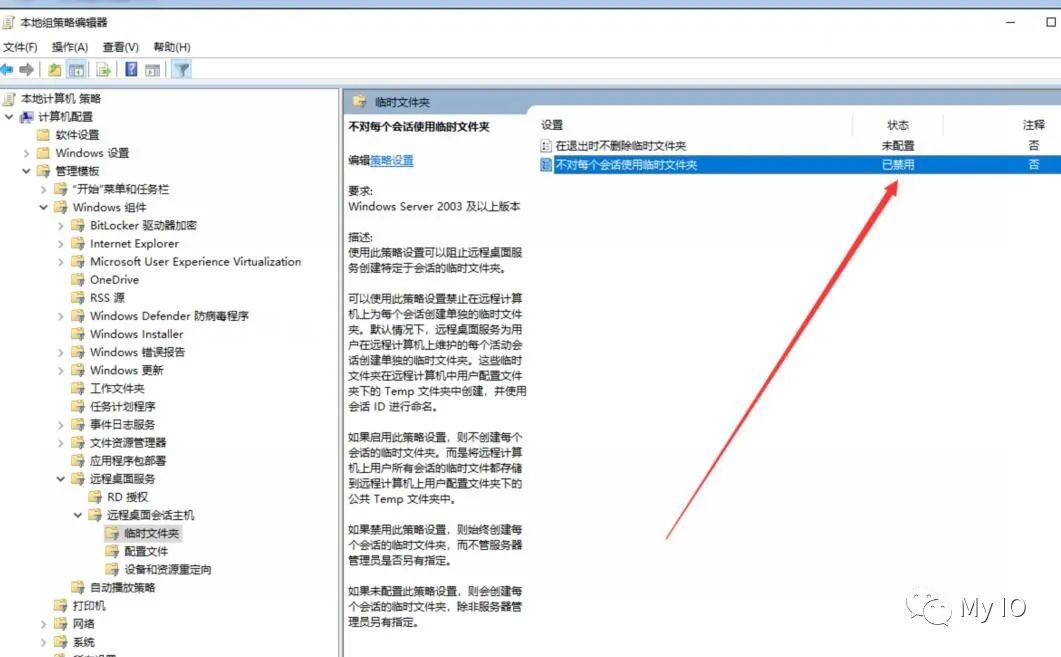Select the 系统 folder in tree

[83, 642]
